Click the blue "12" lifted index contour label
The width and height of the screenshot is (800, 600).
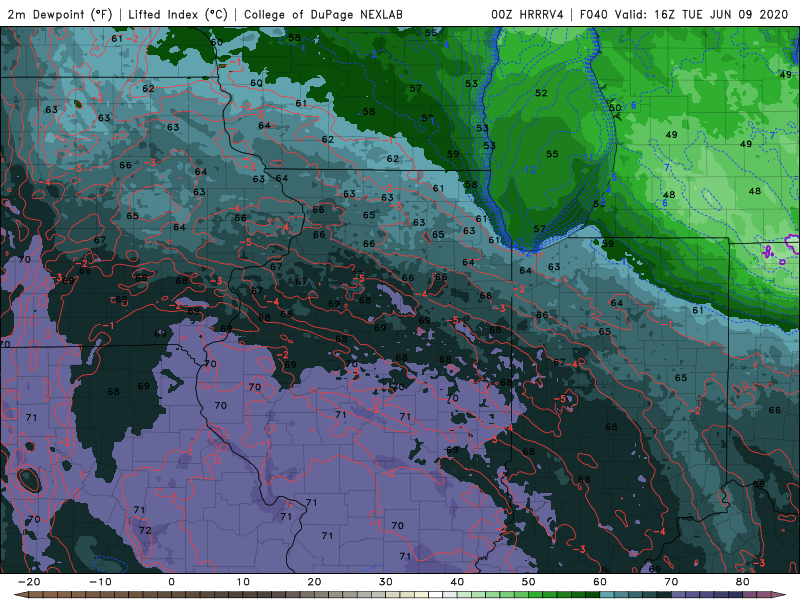click(x=530, y=170)
